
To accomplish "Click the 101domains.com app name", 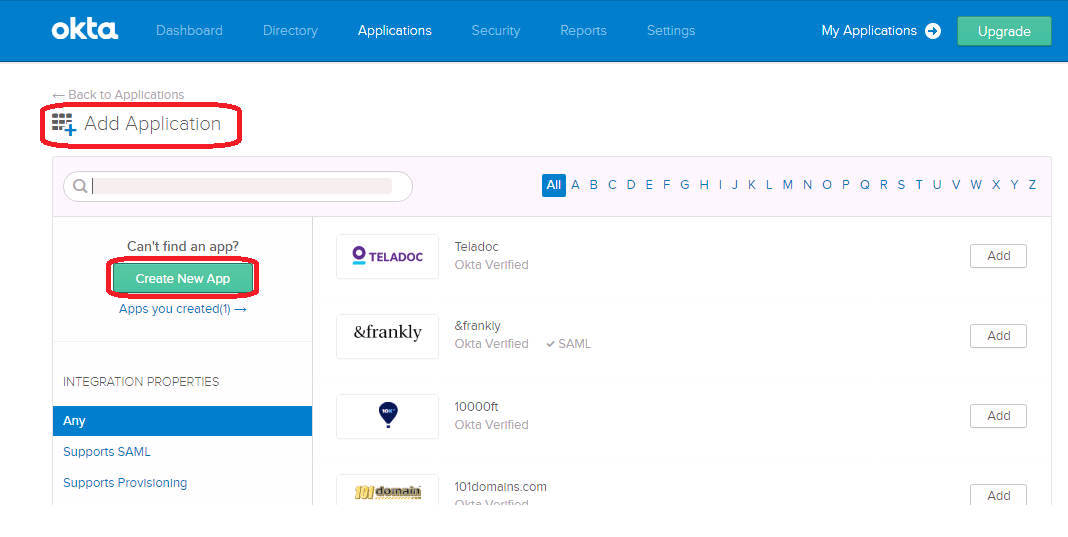I will pyautogui.click(x=501, y=487).
